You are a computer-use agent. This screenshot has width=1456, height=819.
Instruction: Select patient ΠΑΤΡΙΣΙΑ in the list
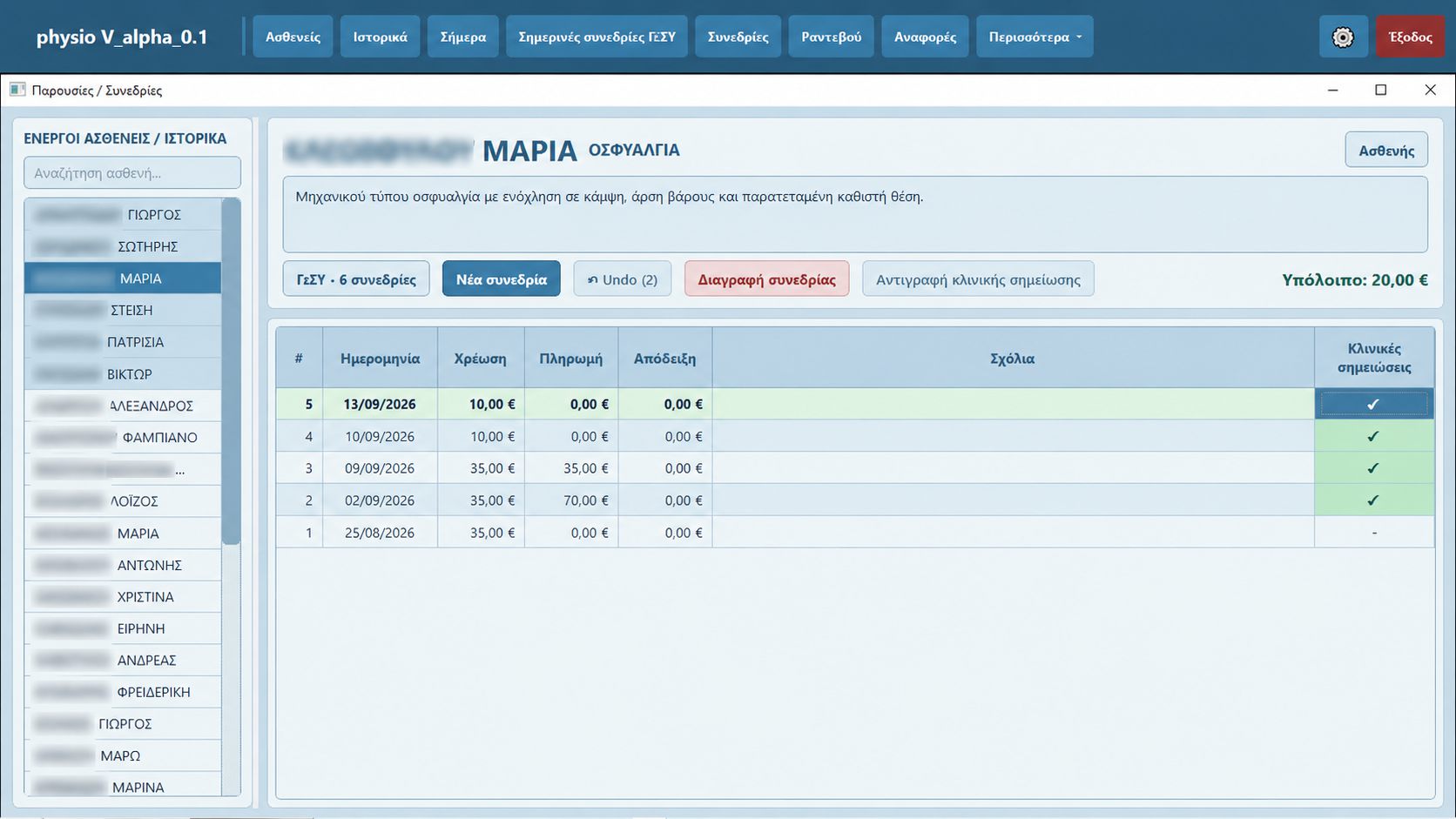click(x=123, y=342)
